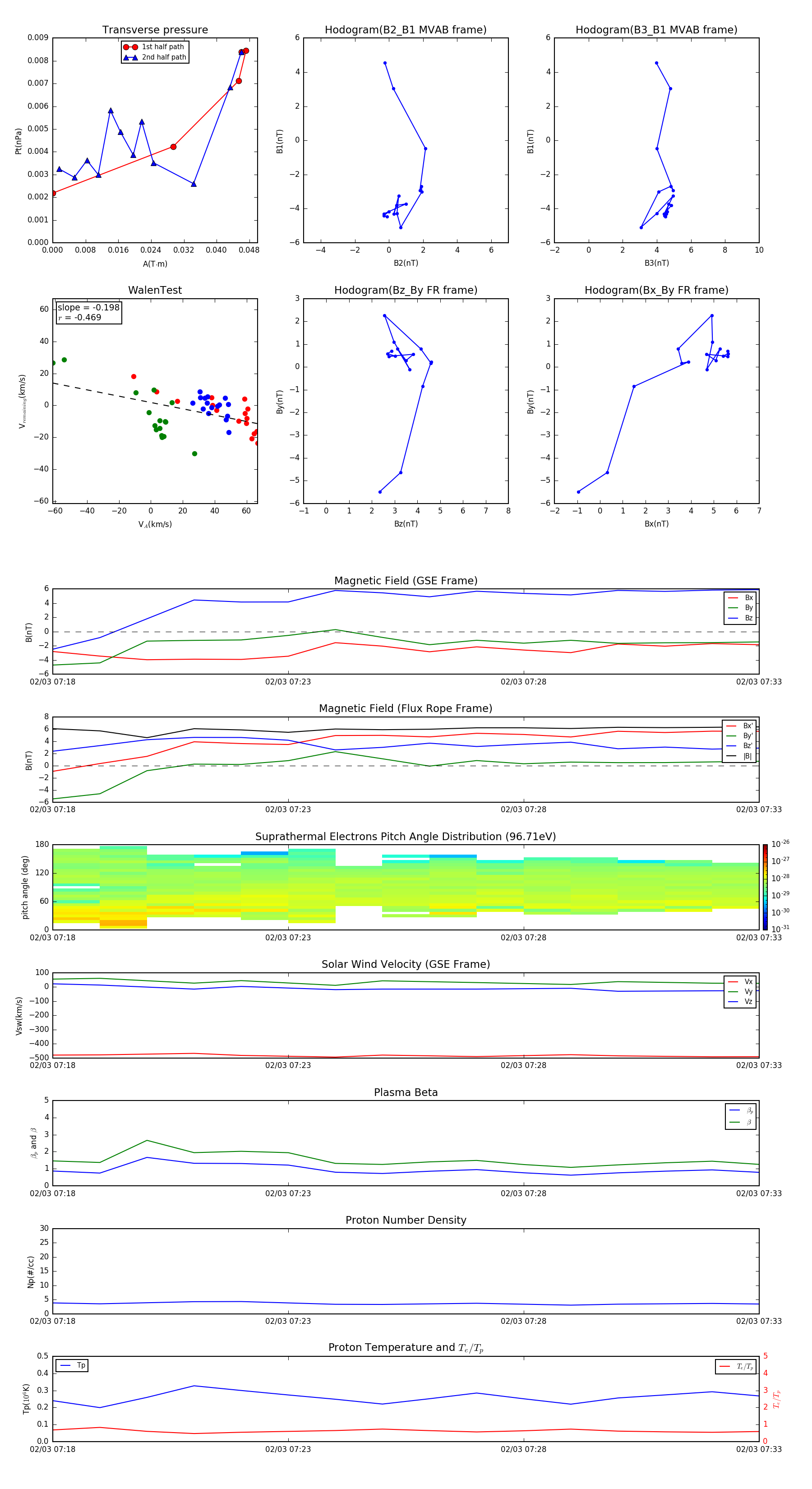Viewport: 812px width, 1489px height.
Task: Click the 10^-31 label on the colorbar
Action: pyautogui.click(x=780, y=929)
